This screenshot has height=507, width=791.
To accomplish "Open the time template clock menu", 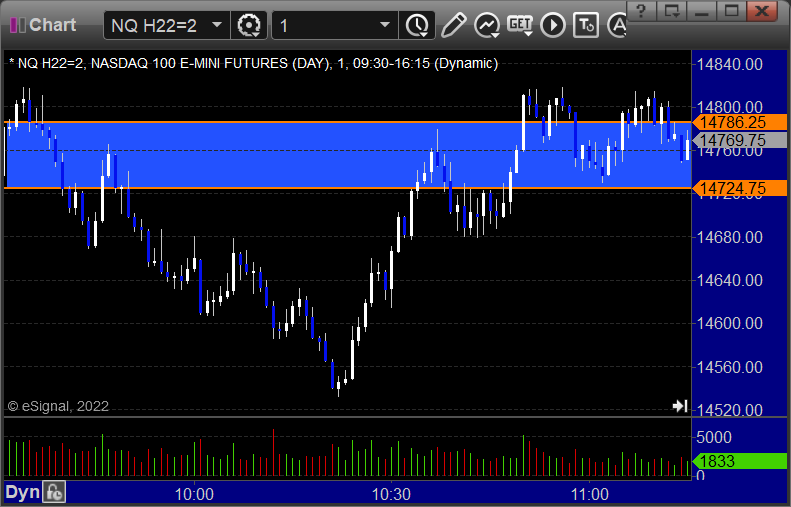I will click(x=417, y=25).
